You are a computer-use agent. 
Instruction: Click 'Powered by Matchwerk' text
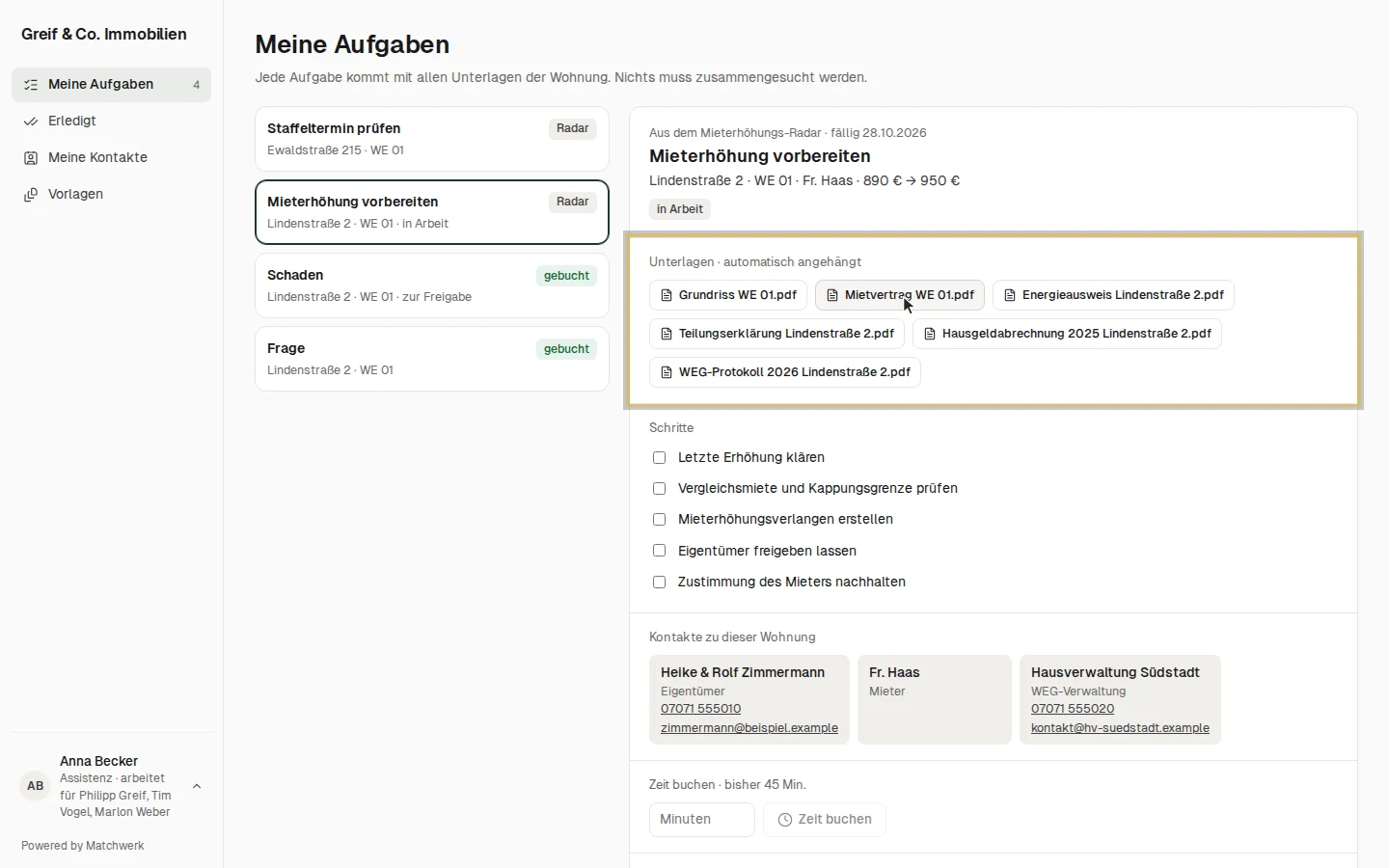click(x=83, y=846)
